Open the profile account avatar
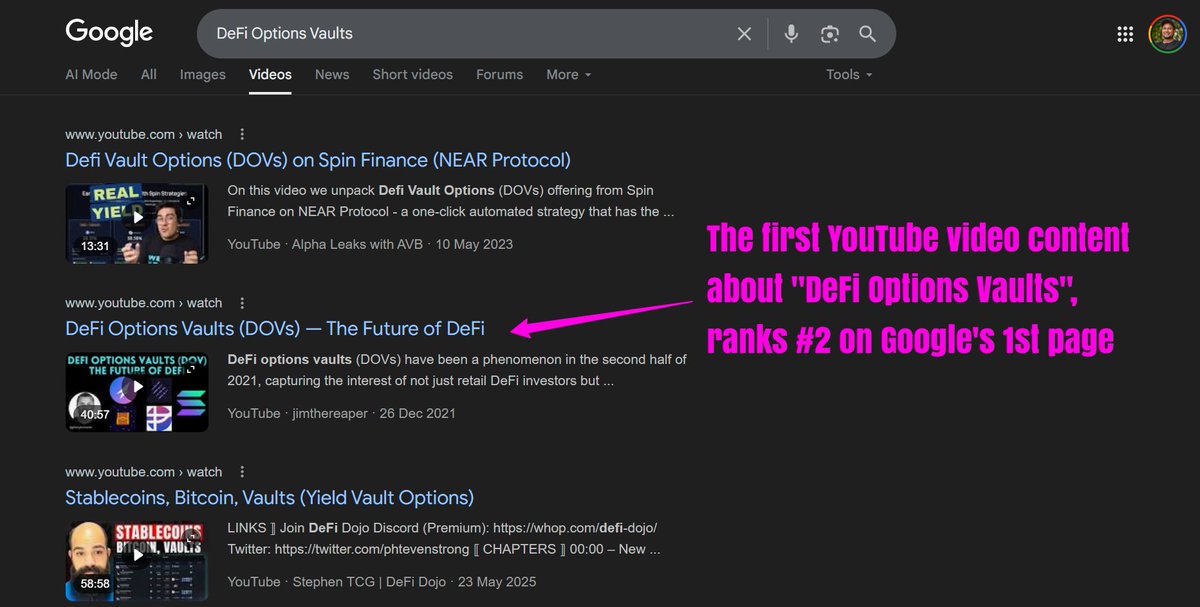Image resolution: width=1200 pixels, height=607 pixels. coord(1168,33)
